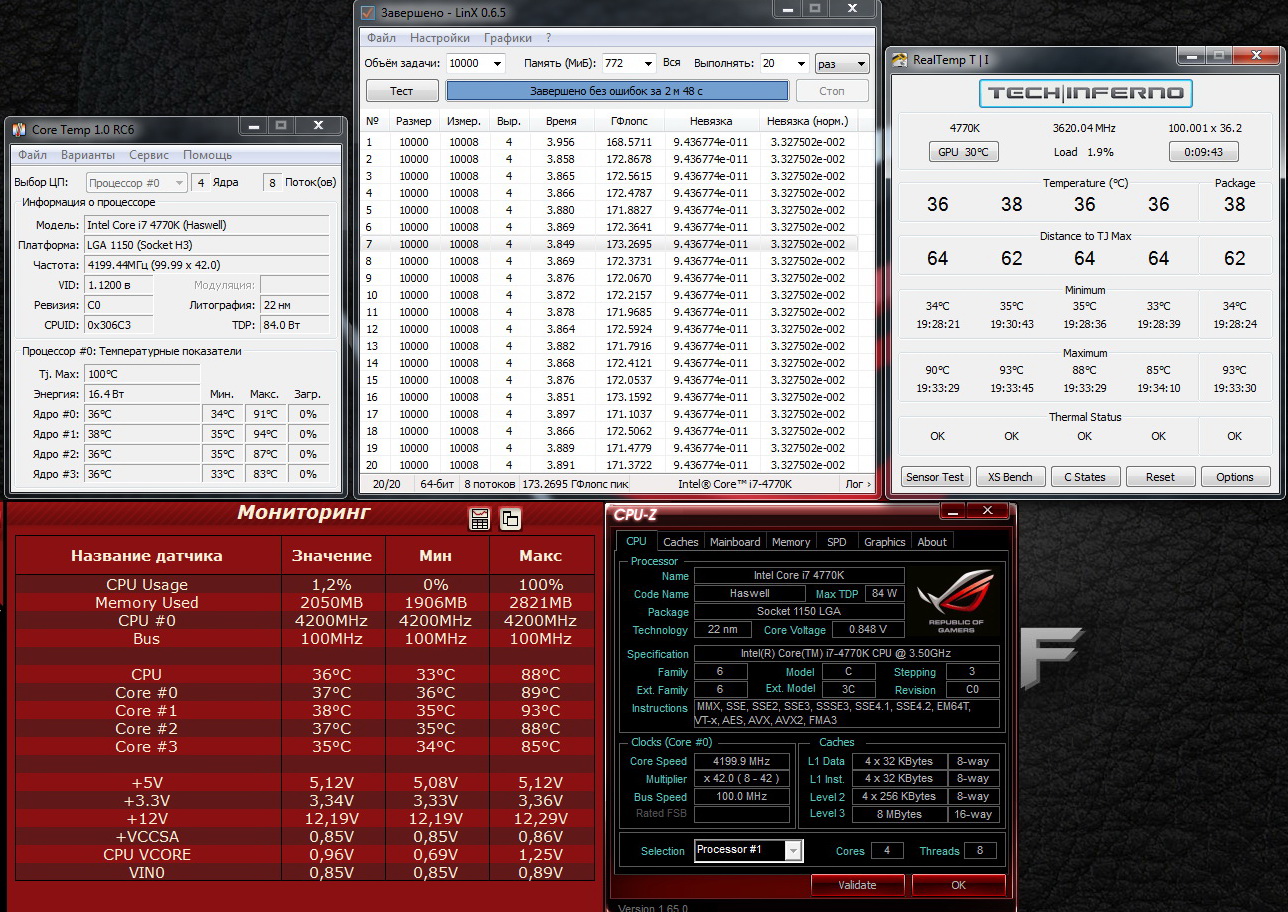Switch to the About tab in CPU-Z
The image size is (1288, 912).
pos(932,542)
